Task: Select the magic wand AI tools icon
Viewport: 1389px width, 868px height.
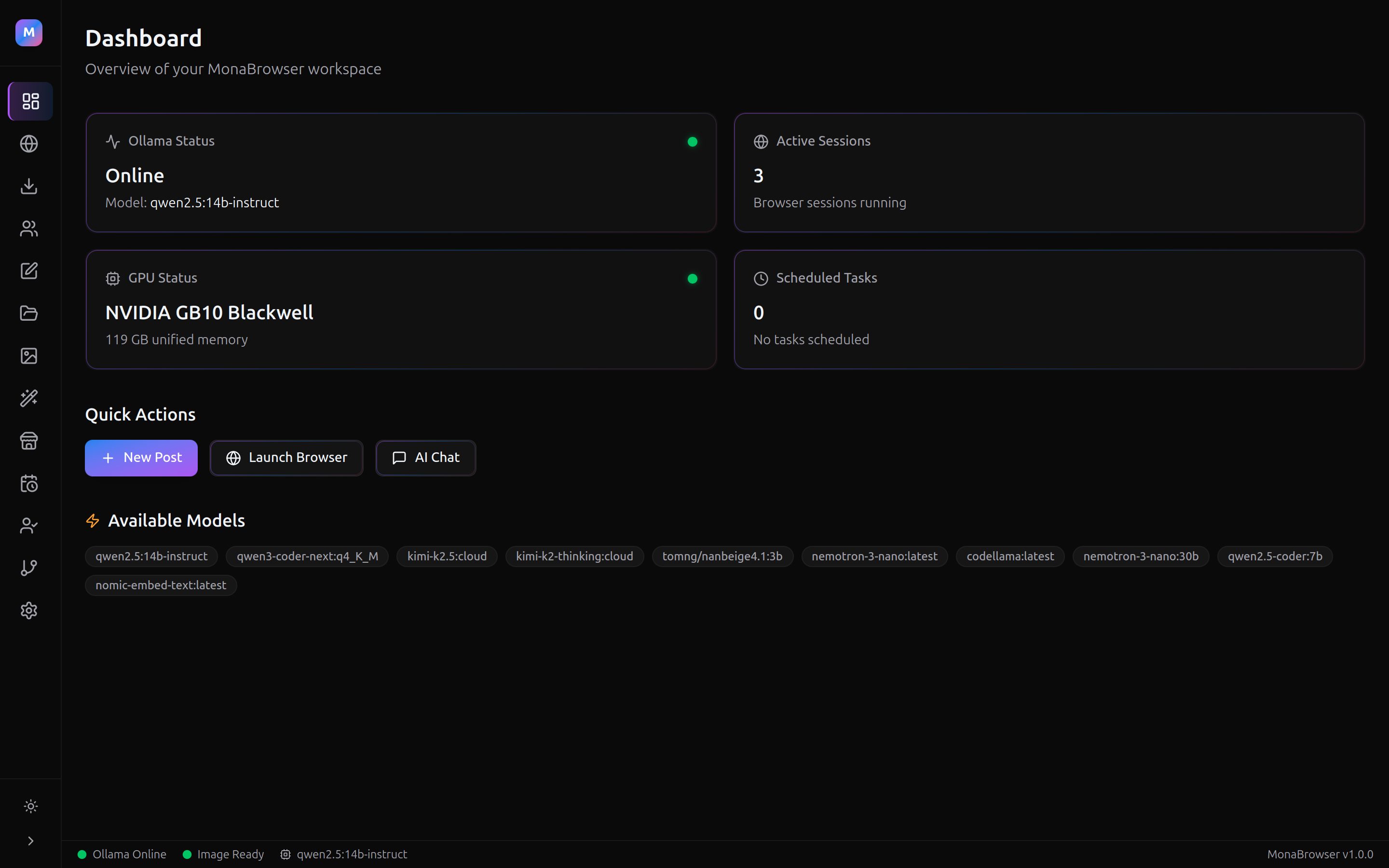Action: [29, 398]
